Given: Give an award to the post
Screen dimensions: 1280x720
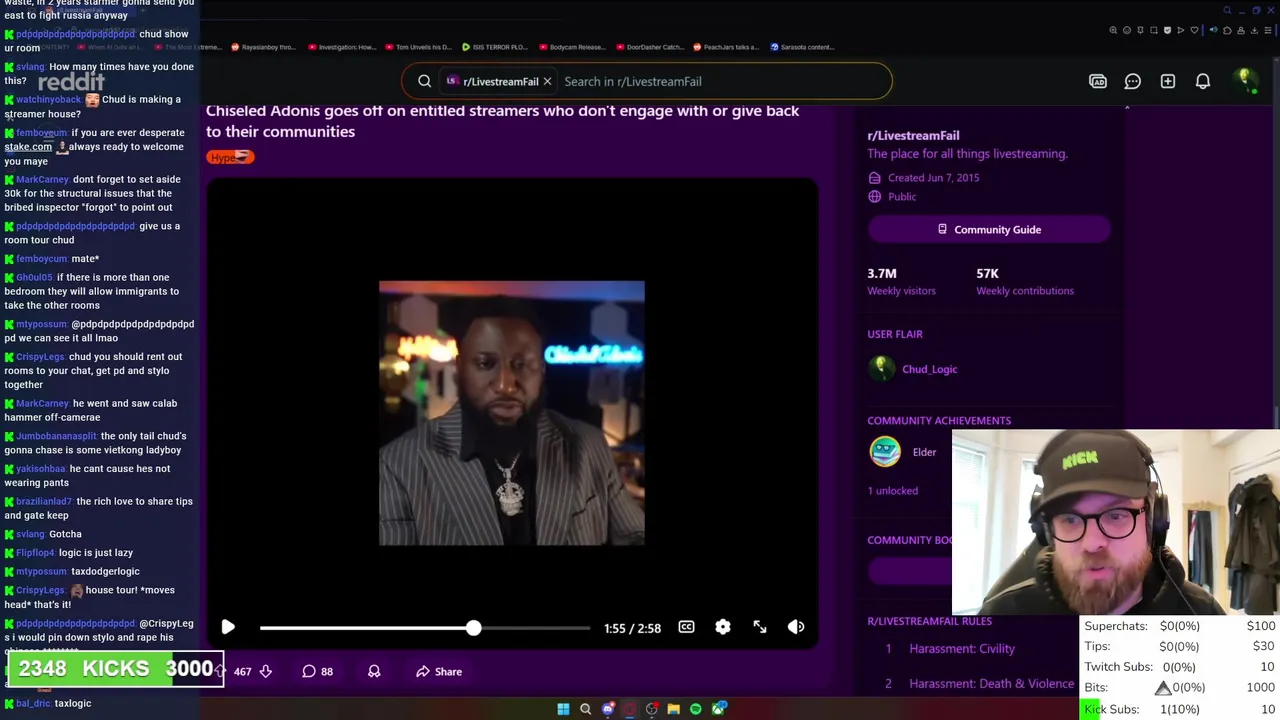Looking at the screenshot, I should point(374,672).
